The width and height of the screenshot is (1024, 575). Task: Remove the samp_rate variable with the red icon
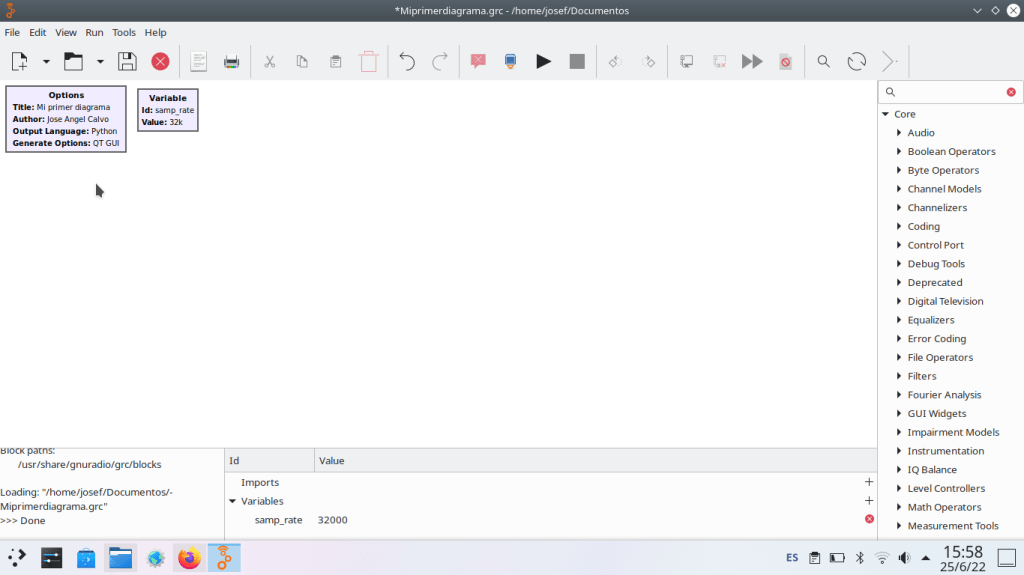pos(868,519)
